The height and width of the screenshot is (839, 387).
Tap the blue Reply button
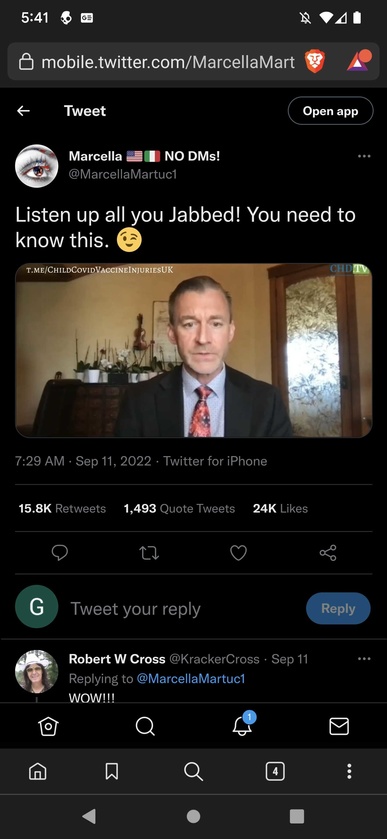point(338,608)
